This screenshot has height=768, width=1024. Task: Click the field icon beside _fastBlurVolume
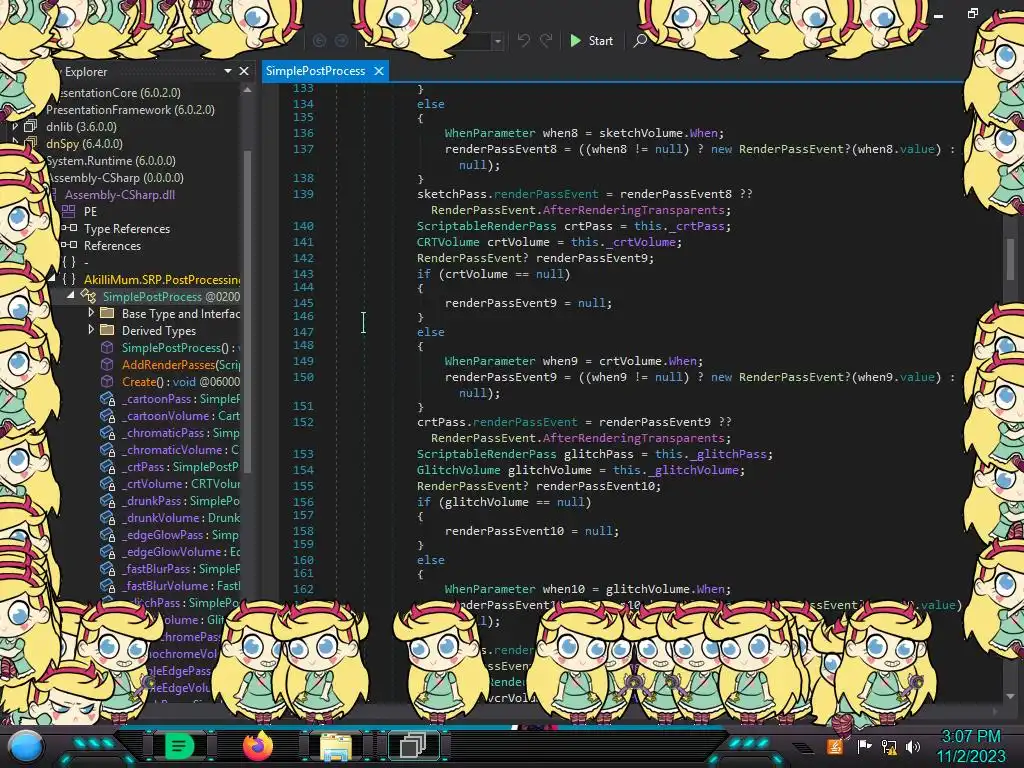click(x=108, y=585)
